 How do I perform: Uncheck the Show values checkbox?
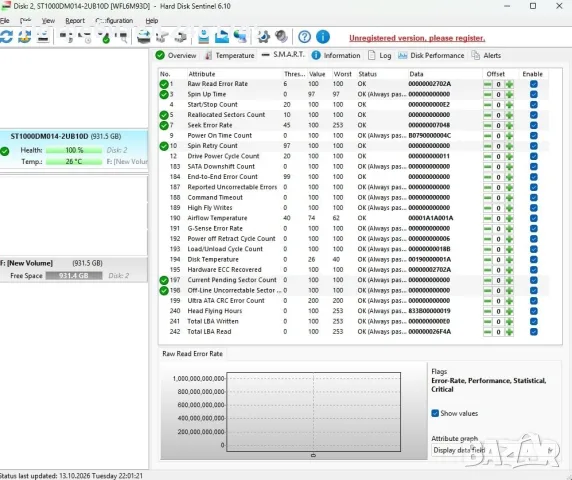(x=435, y=413)
